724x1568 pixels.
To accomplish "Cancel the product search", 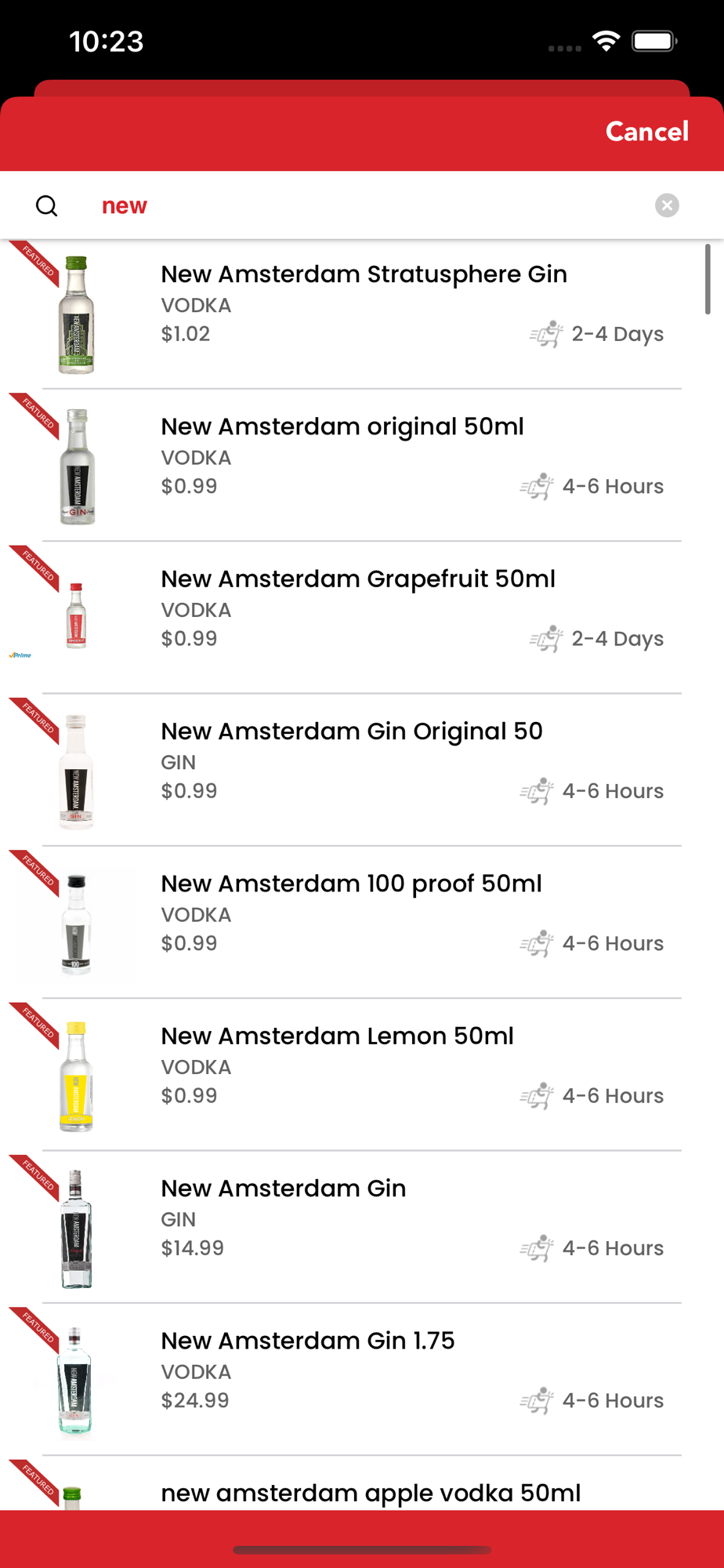I will click(x=646, y=132).
